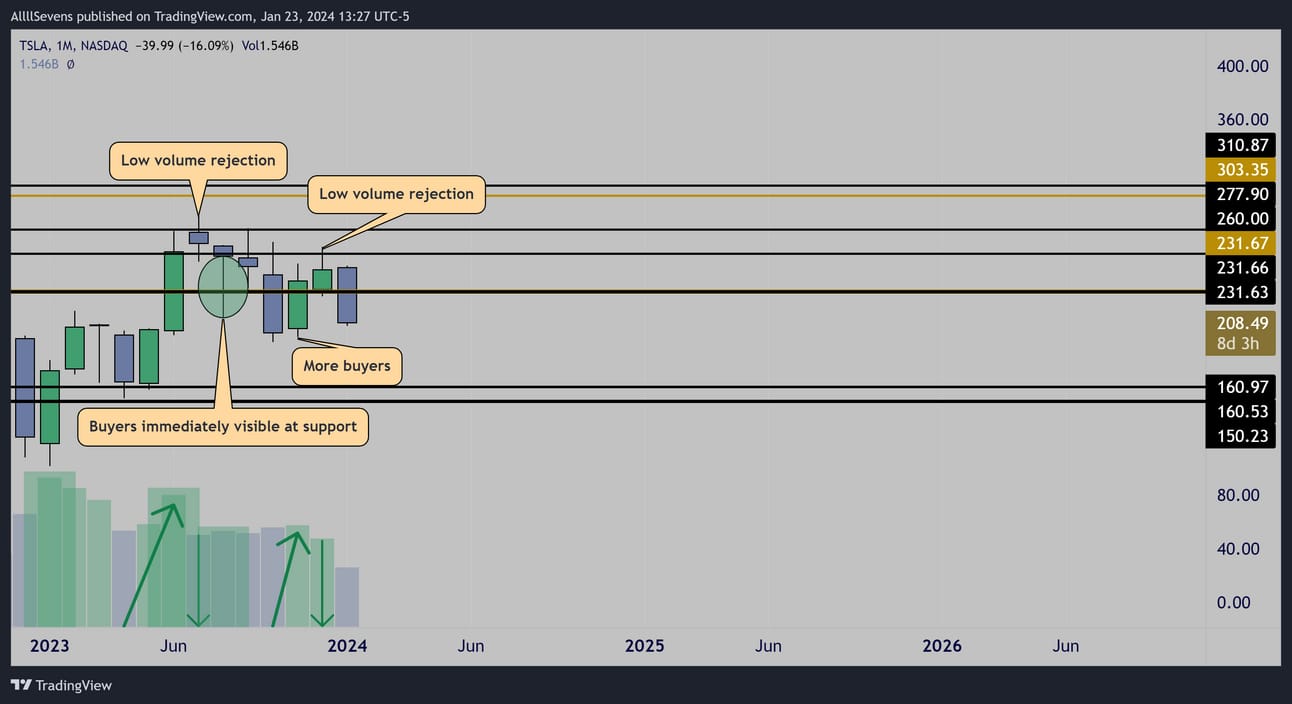The width and height of the screenshot is (1292, 704).
Task: Click the 150.23 price level label
Action: pos(1240,436)
